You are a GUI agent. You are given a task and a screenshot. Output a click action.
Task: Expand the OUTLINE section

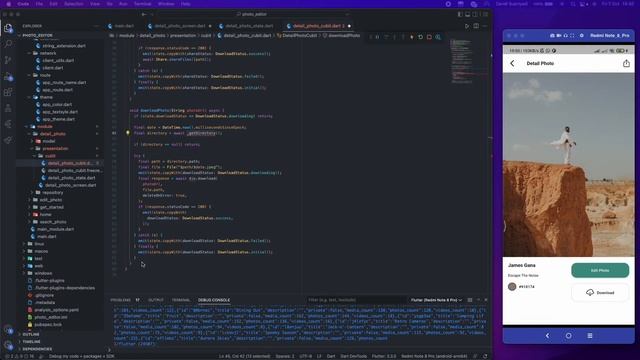click(31, 335)
